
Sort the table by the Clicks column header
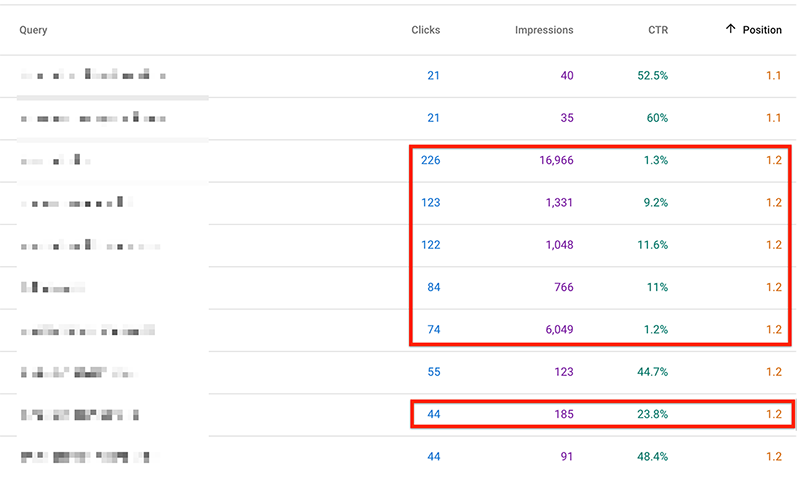click(x=426, y=30)
